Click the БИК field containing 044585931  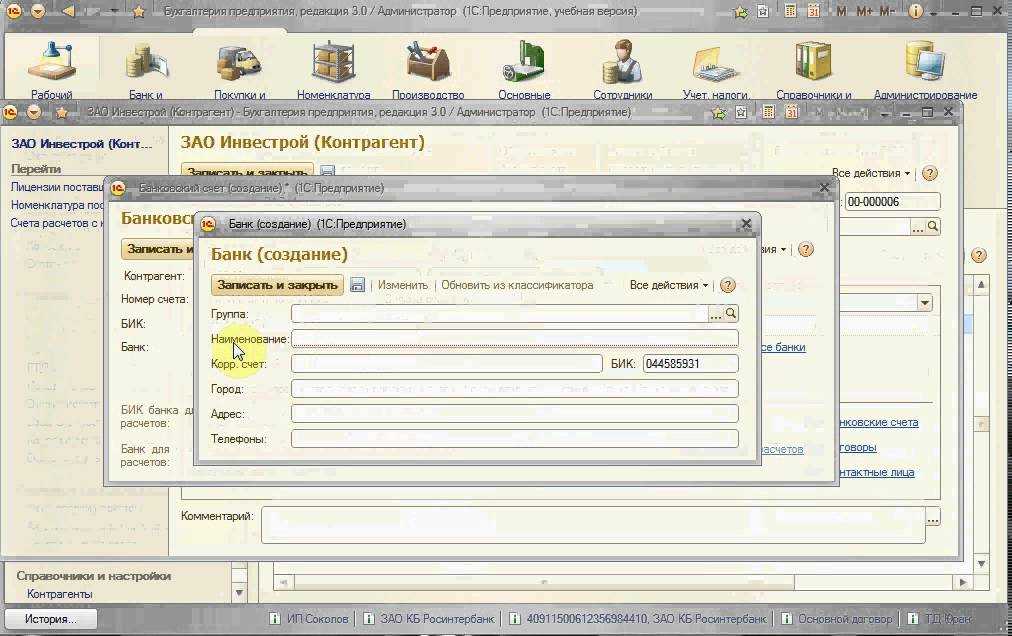click(x=691, y=364)
